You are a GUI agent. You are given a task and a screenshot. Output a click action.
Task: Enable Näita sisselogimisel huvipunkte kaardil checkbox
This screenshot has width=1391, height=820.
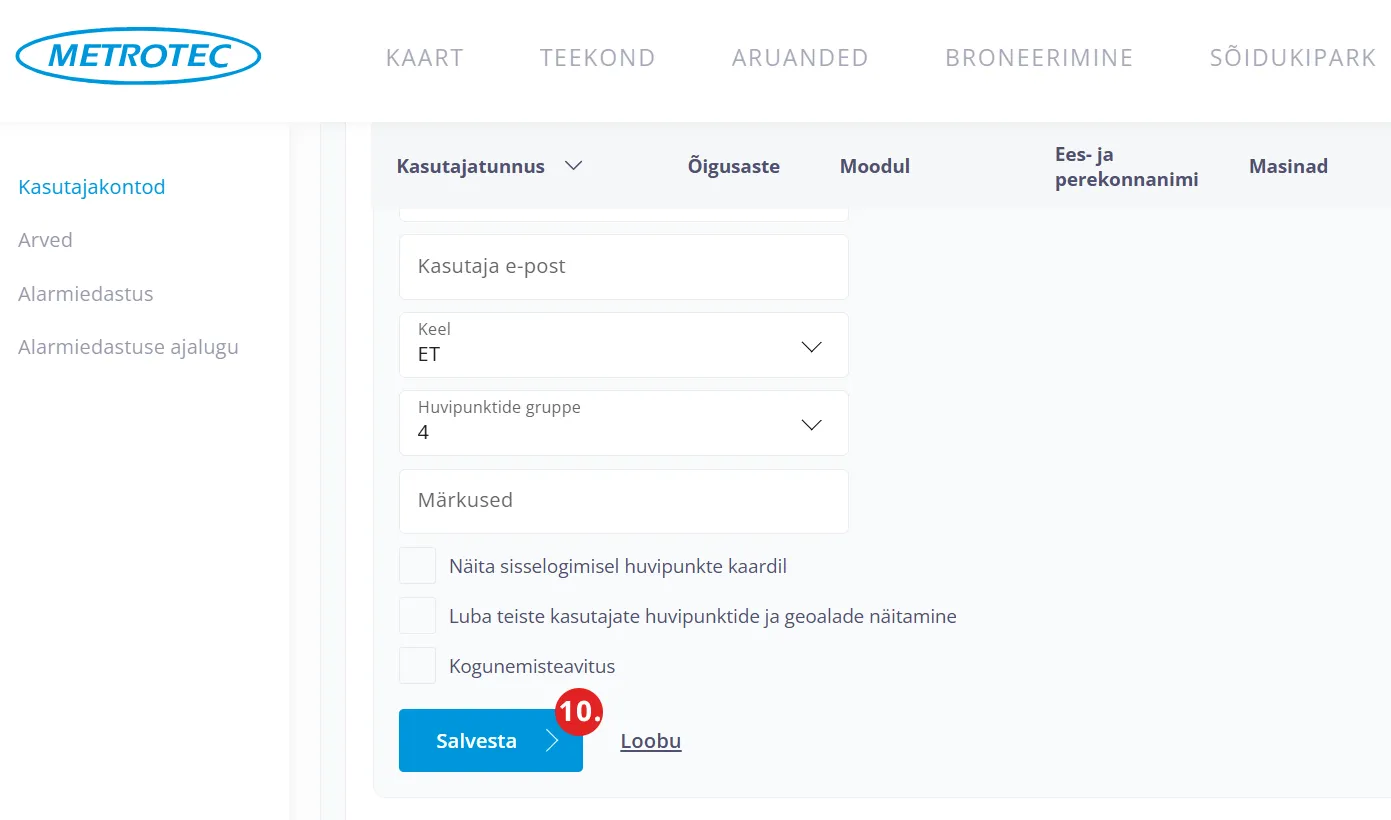(417, 566)
